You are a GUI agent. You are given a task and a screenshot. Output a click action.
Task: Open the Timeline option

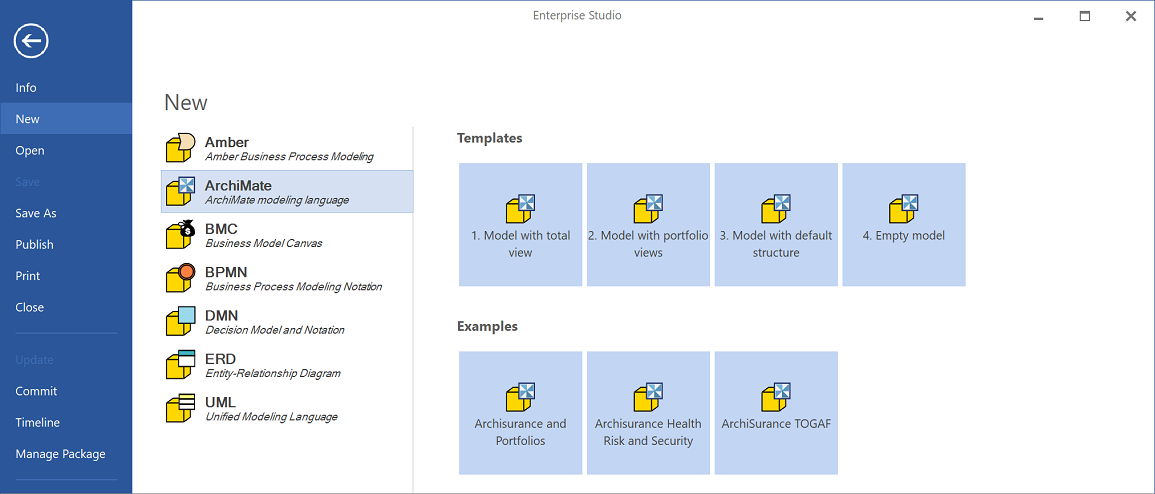38,422
